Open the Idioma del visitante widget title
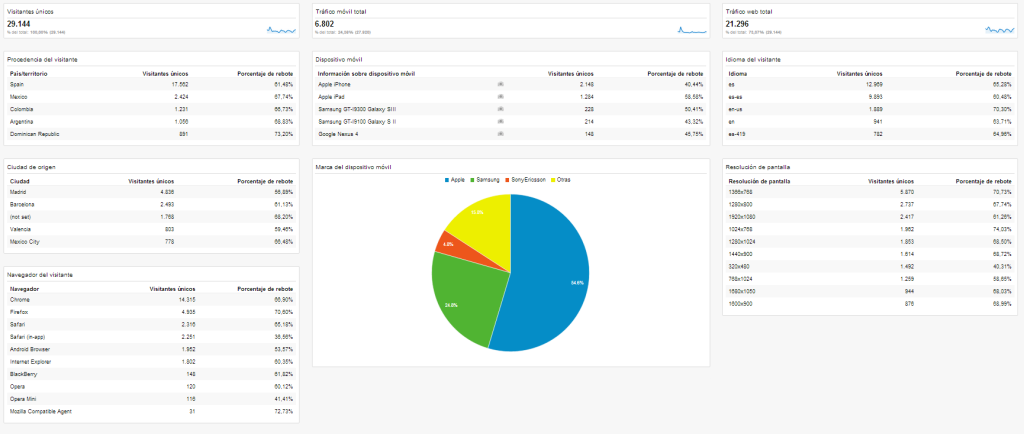 [x=752, y=59]
